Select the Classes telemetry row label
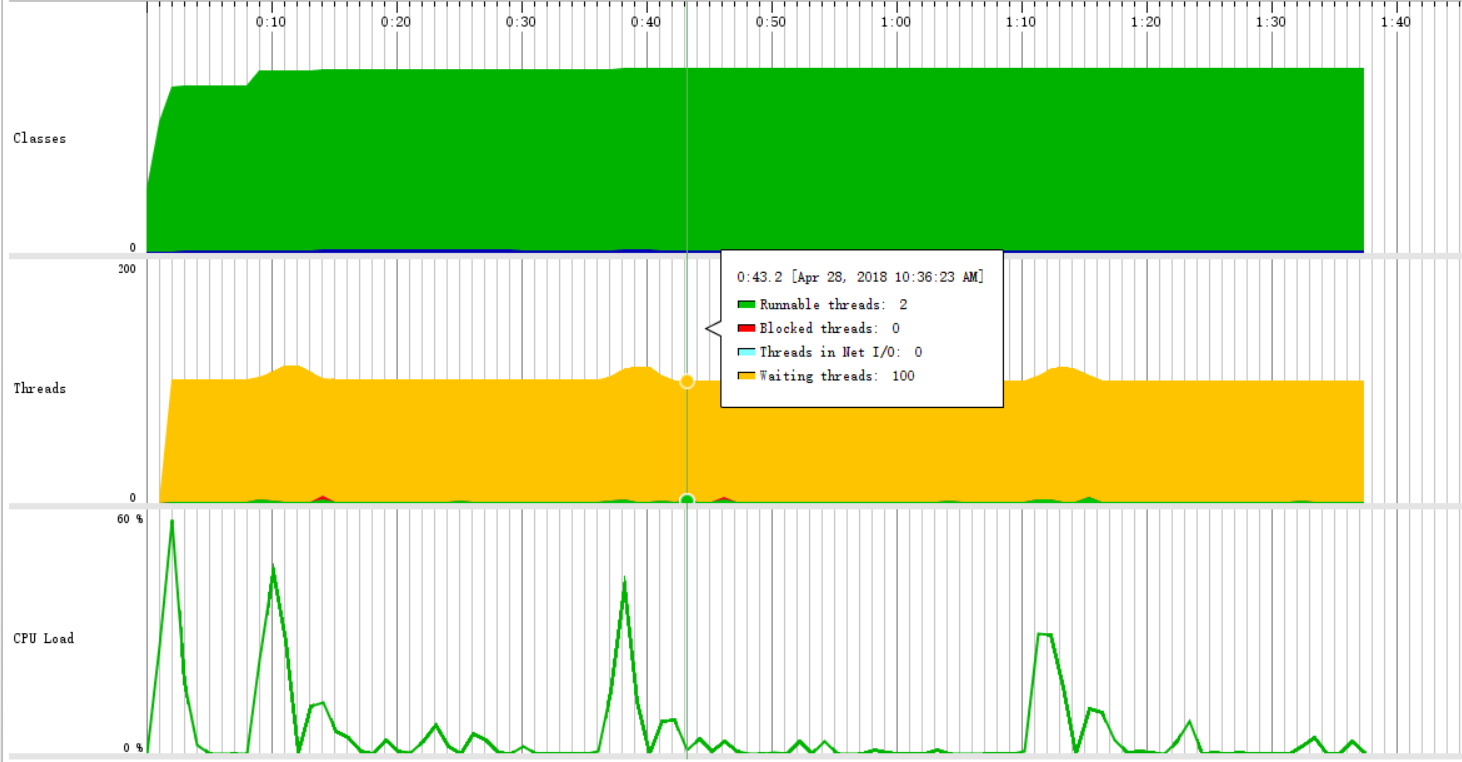 pyautogui.click(x=40, y=139)
